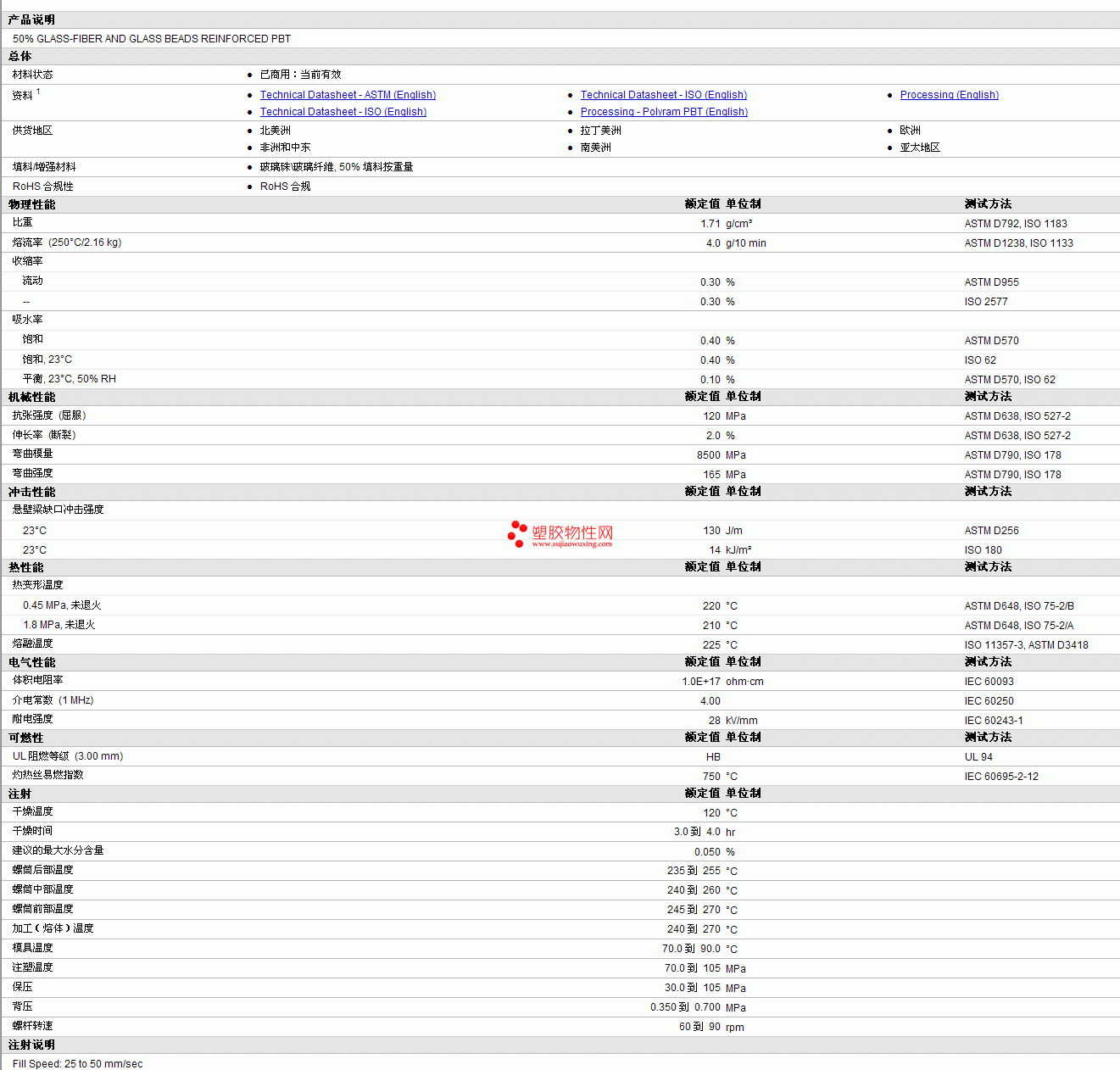Click the 拉丁美洲 region entry

[x=601, y=131]
